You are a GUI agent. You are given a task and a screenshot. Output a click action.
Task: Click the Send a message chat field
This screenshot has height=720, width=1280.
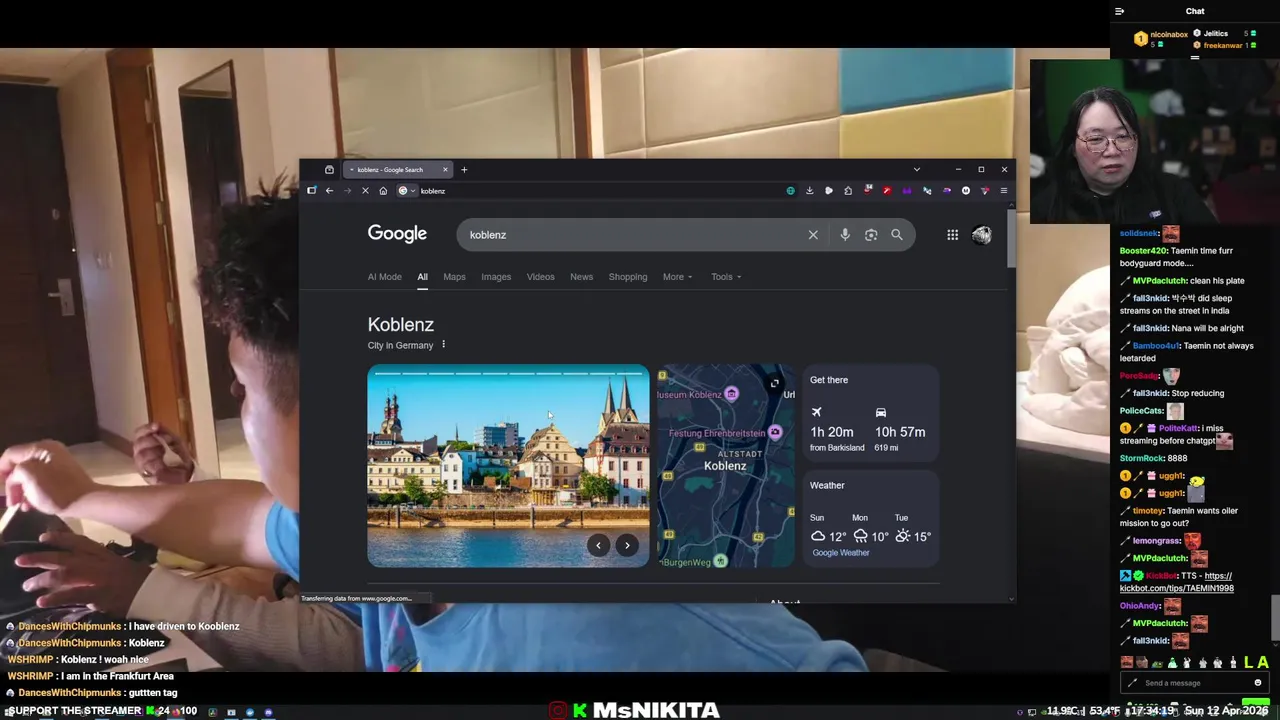pyautogui.click(x=1195, y=683)
